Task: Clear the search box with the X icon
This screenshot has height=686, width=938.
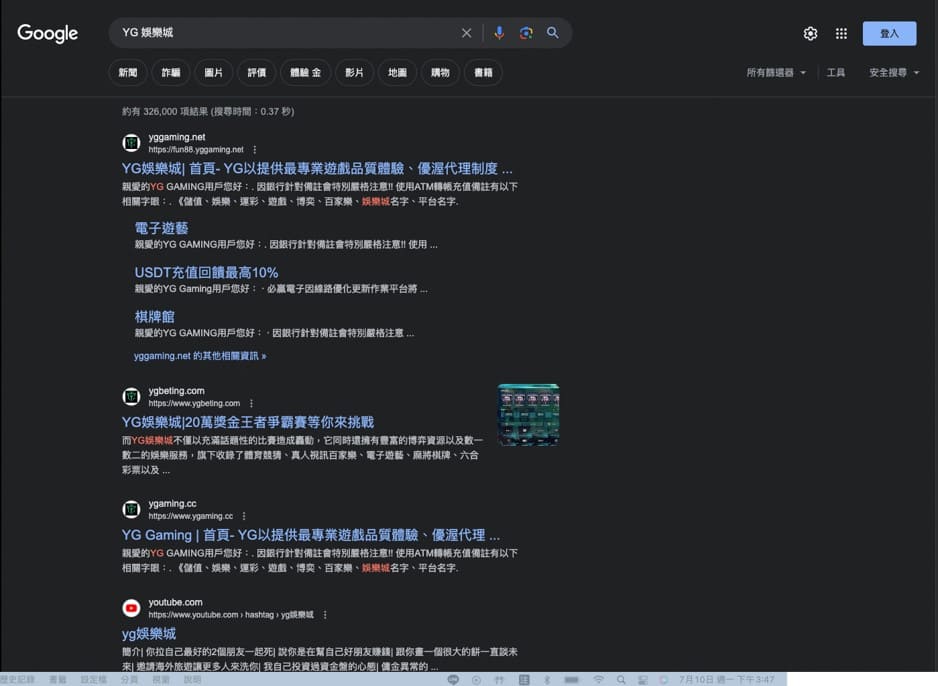Action: pos(467,33)
